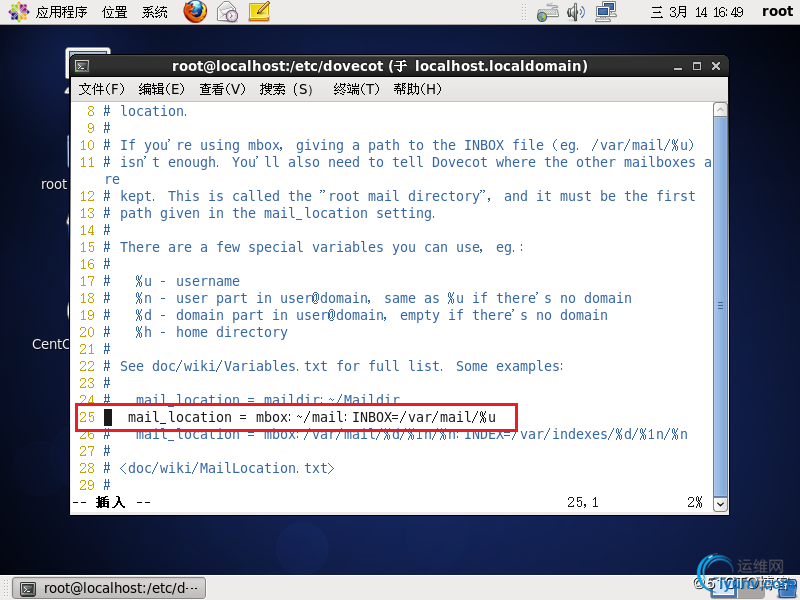Viewport: 800px width, 600px height.
Task: Click the '2%' file position indicator
Action: pyautogui.click(x=695, y=503)
